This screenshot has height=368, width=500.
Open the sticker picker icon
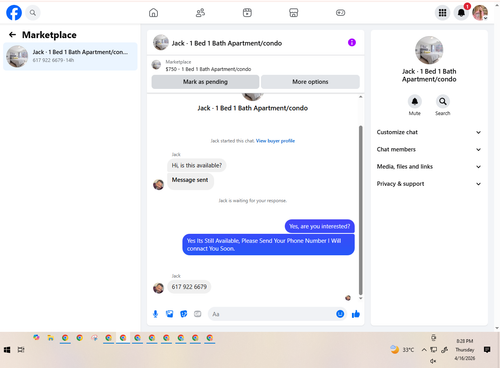click(x=184, y=314)
